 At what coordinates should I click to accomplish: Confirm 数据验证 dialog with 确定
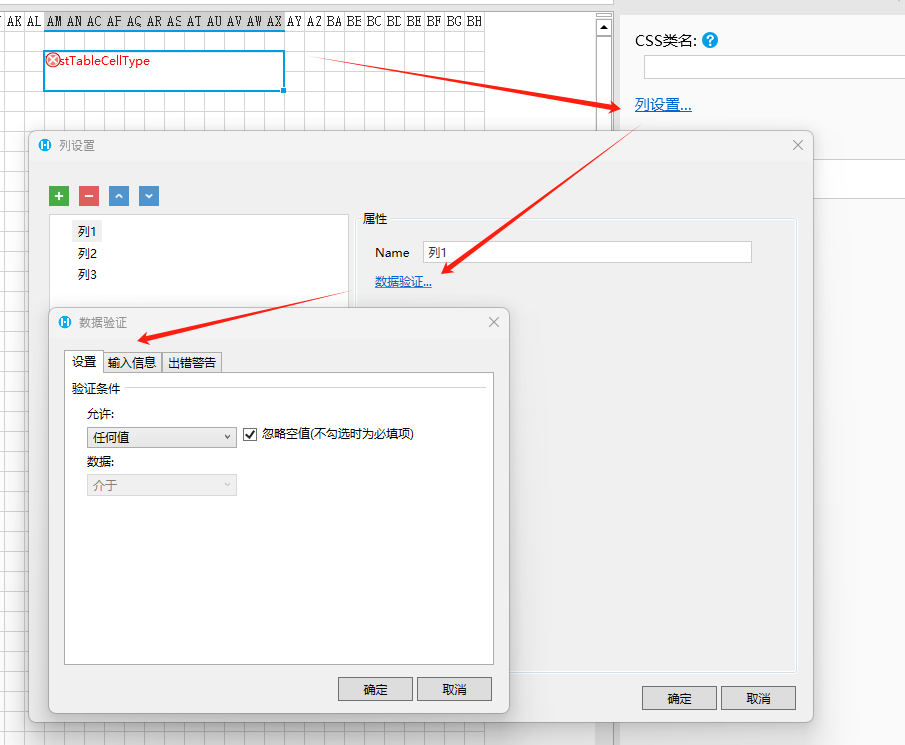375,689
